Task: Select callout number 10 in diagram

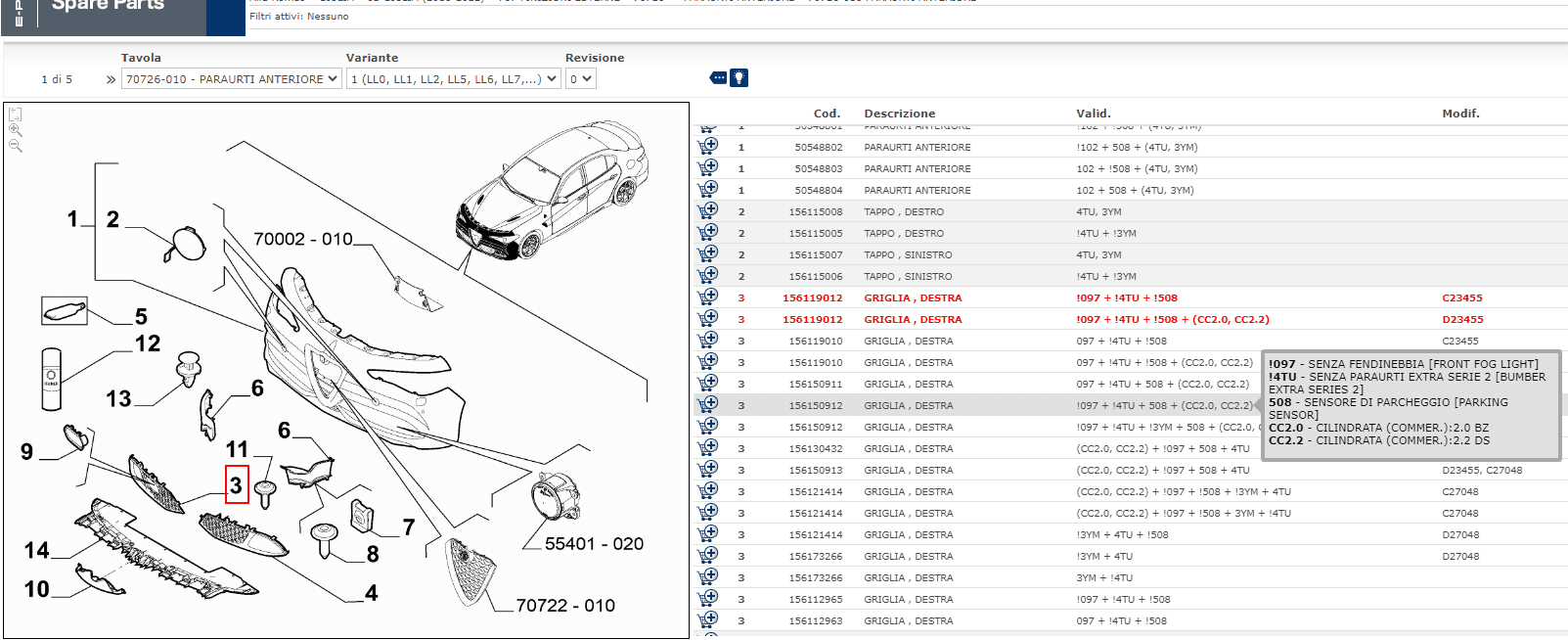Action: pos(36,589)
